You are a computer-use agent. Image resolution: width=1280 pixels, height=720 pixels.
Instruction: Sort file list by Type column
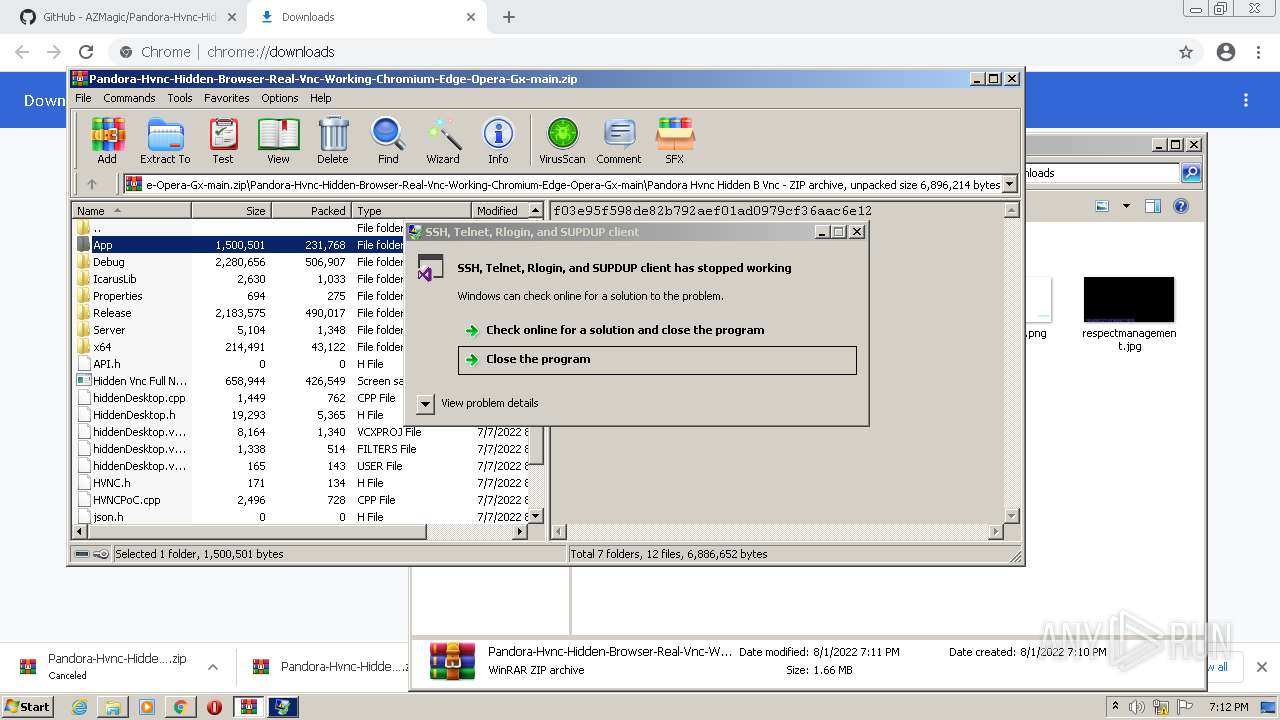pyautogui.click(x=412, y=210)
